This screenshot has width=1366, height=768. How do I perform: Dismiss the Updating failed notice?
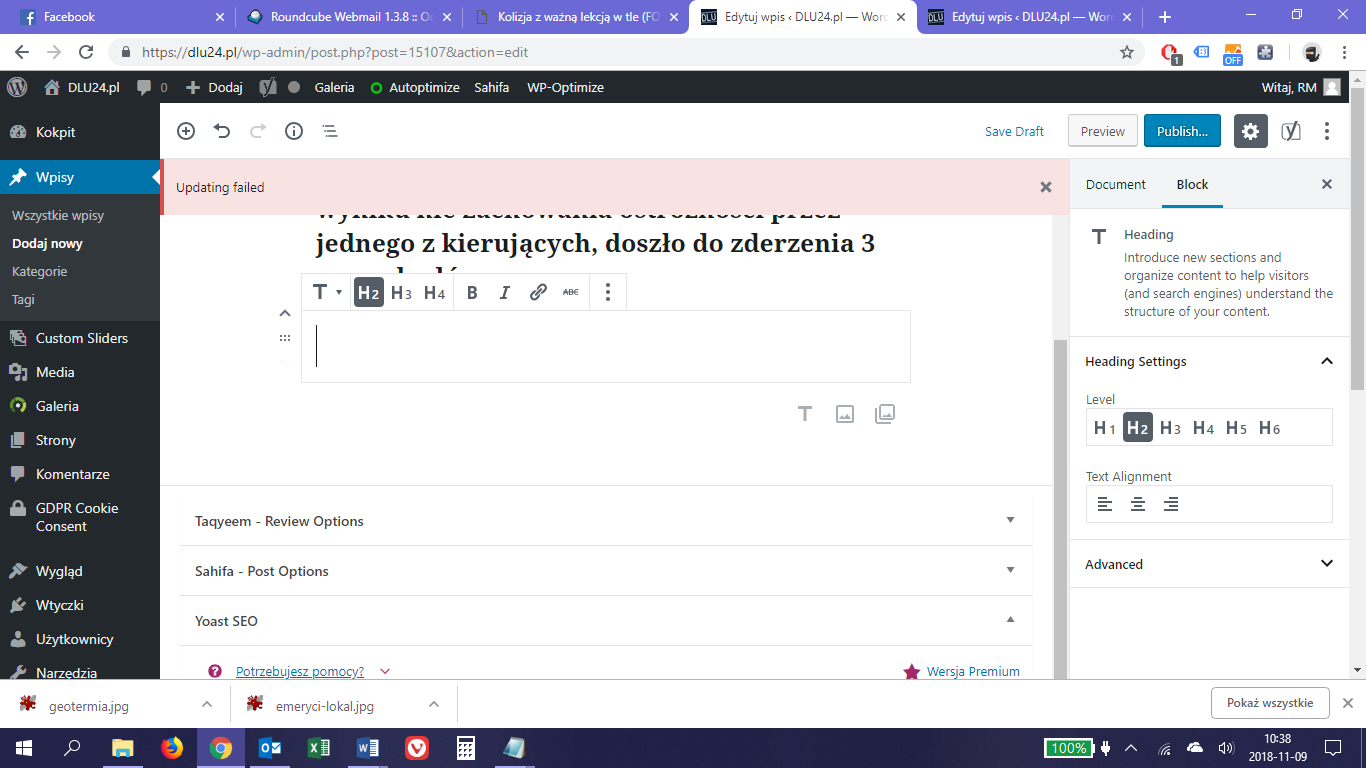pyautogui.click(x=1045, y=187)
